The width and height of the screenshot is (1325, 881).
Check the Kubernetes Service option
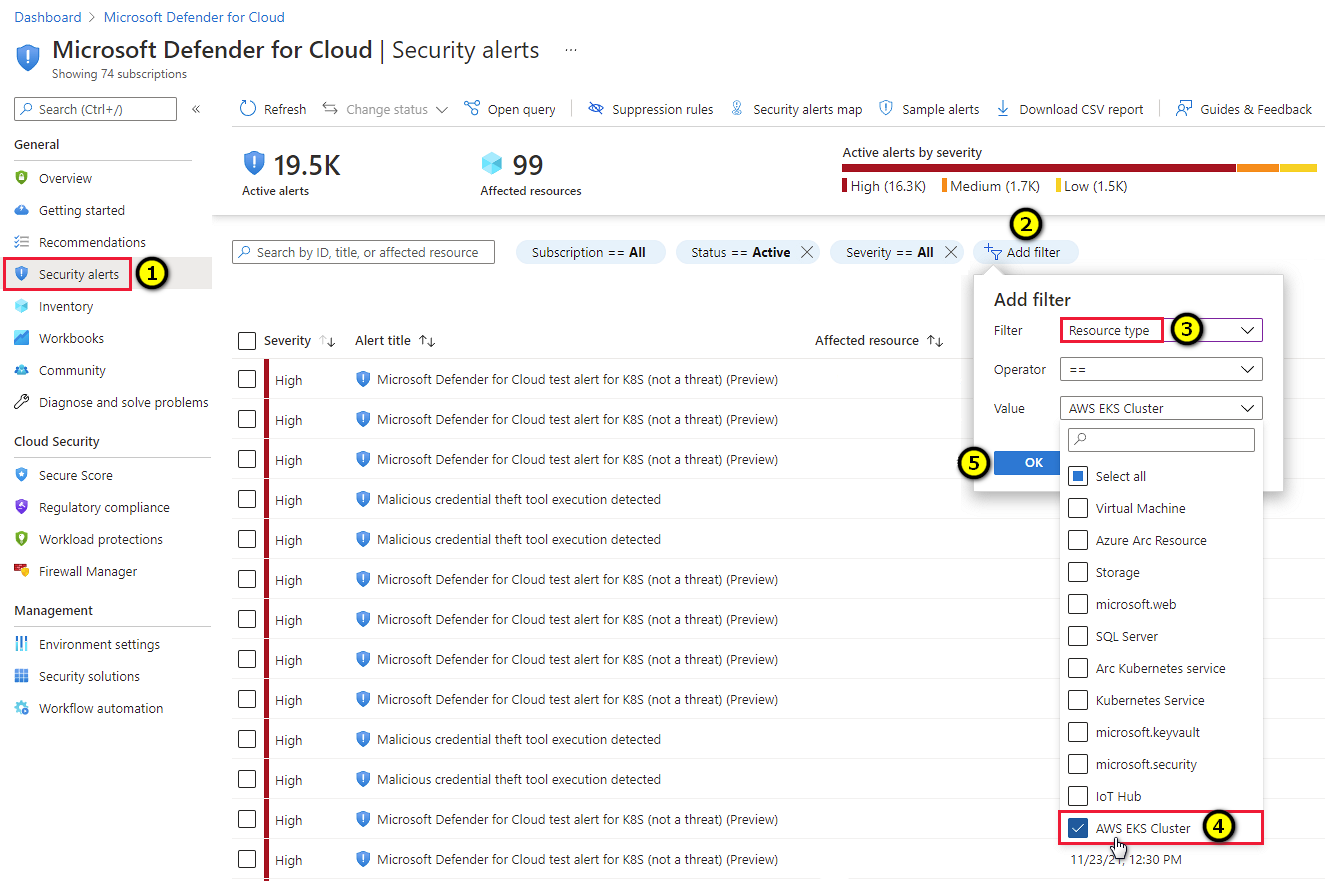(x=1078, y=700)
